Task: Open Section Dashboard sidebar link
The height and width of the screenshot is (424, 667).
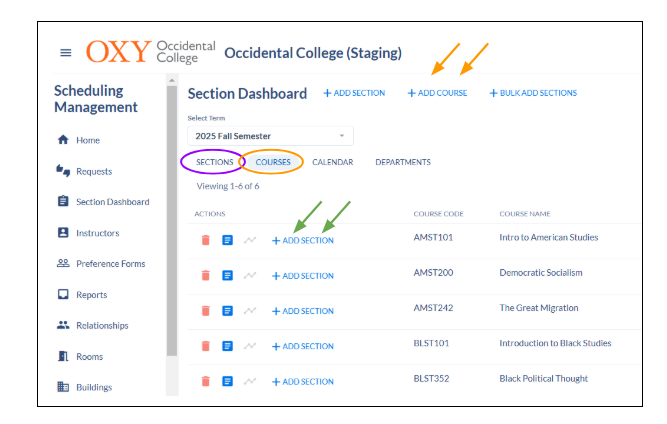Action: [113, 202]
